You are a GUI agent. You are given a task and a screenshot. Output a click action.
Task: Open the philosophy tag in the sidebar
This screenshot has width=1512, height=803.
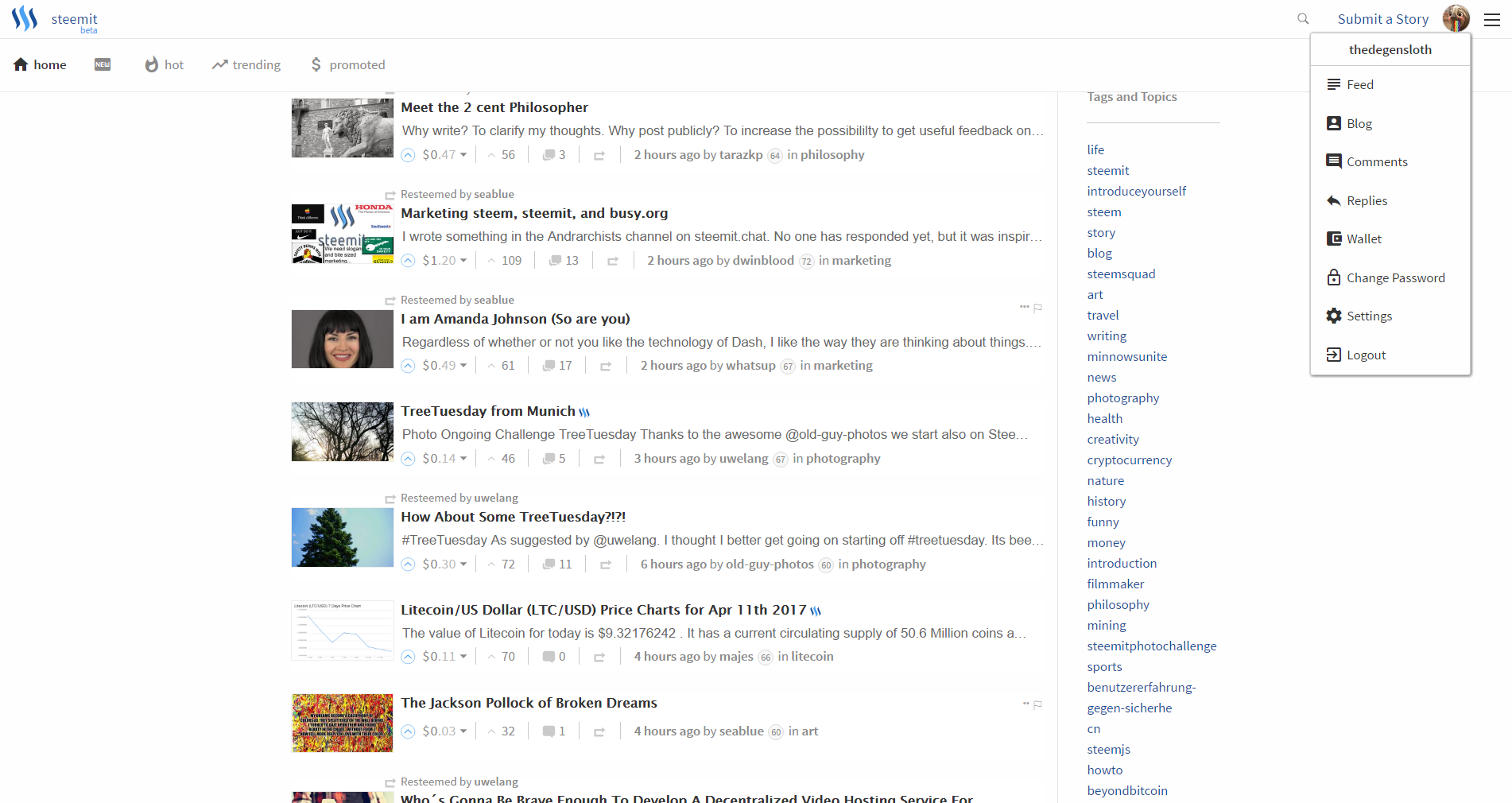click(1118, 605)
